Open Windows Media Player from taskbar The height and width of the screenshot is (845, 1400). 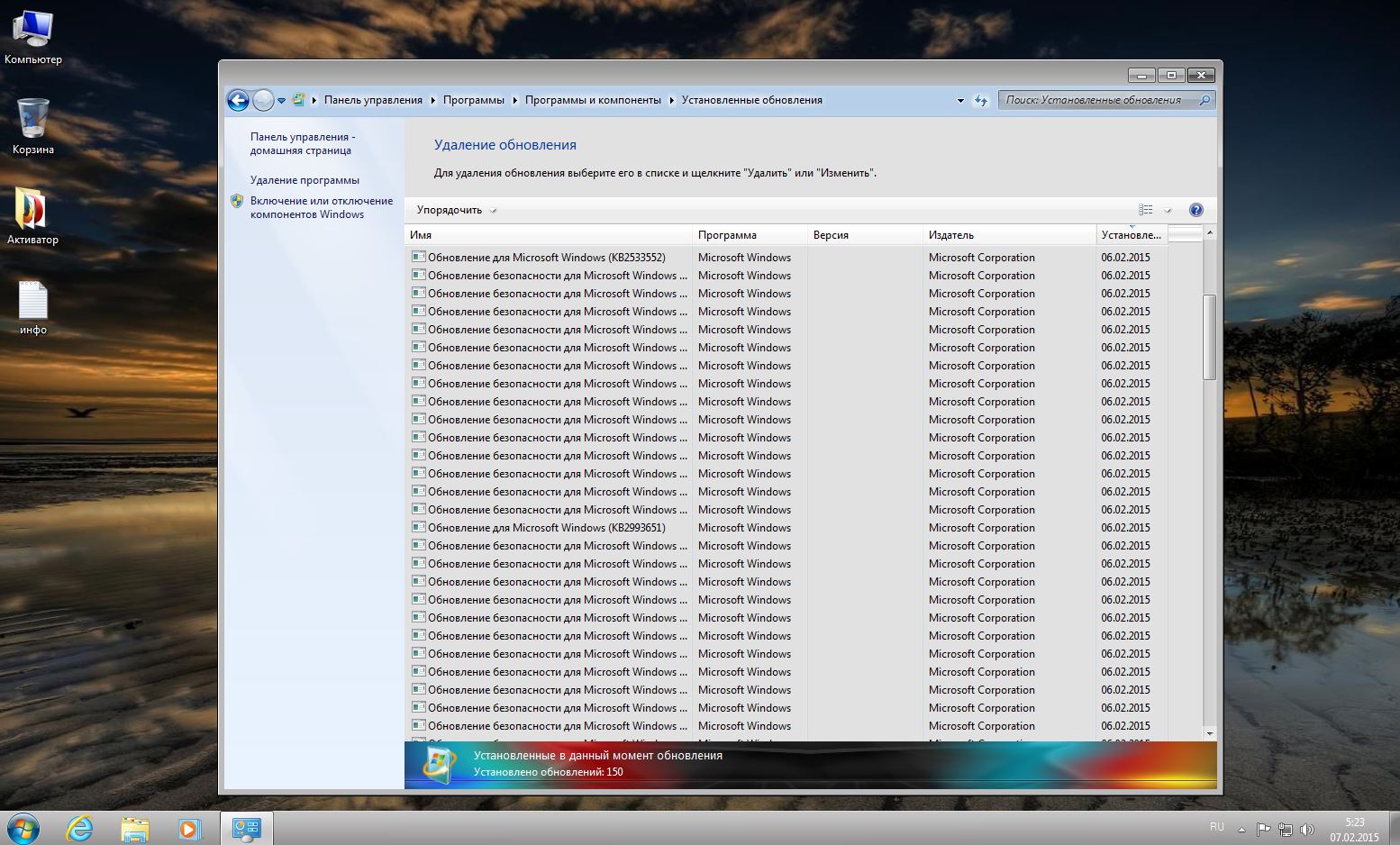point(189,829)
